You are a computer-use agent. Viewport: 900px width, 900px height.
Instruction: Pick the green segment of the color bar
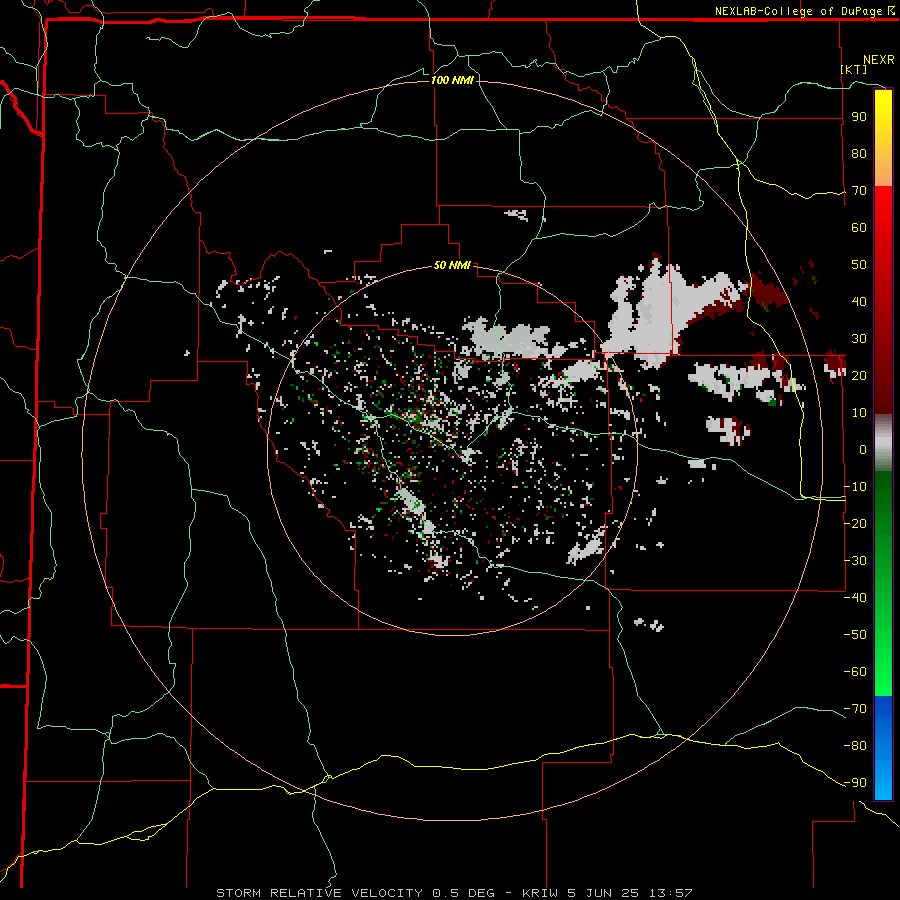883,584
